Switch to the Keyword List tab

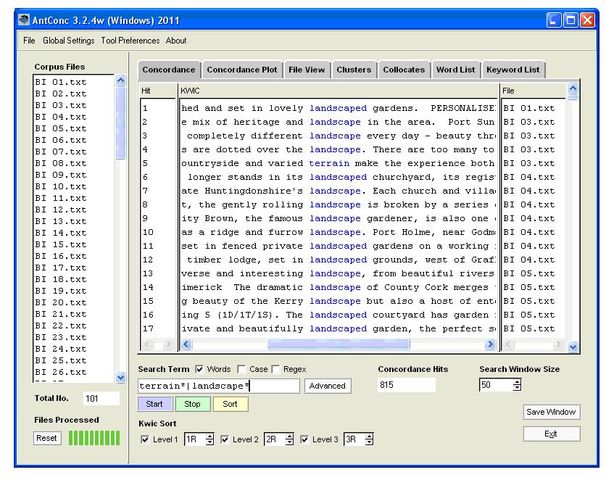coord(513,70)
